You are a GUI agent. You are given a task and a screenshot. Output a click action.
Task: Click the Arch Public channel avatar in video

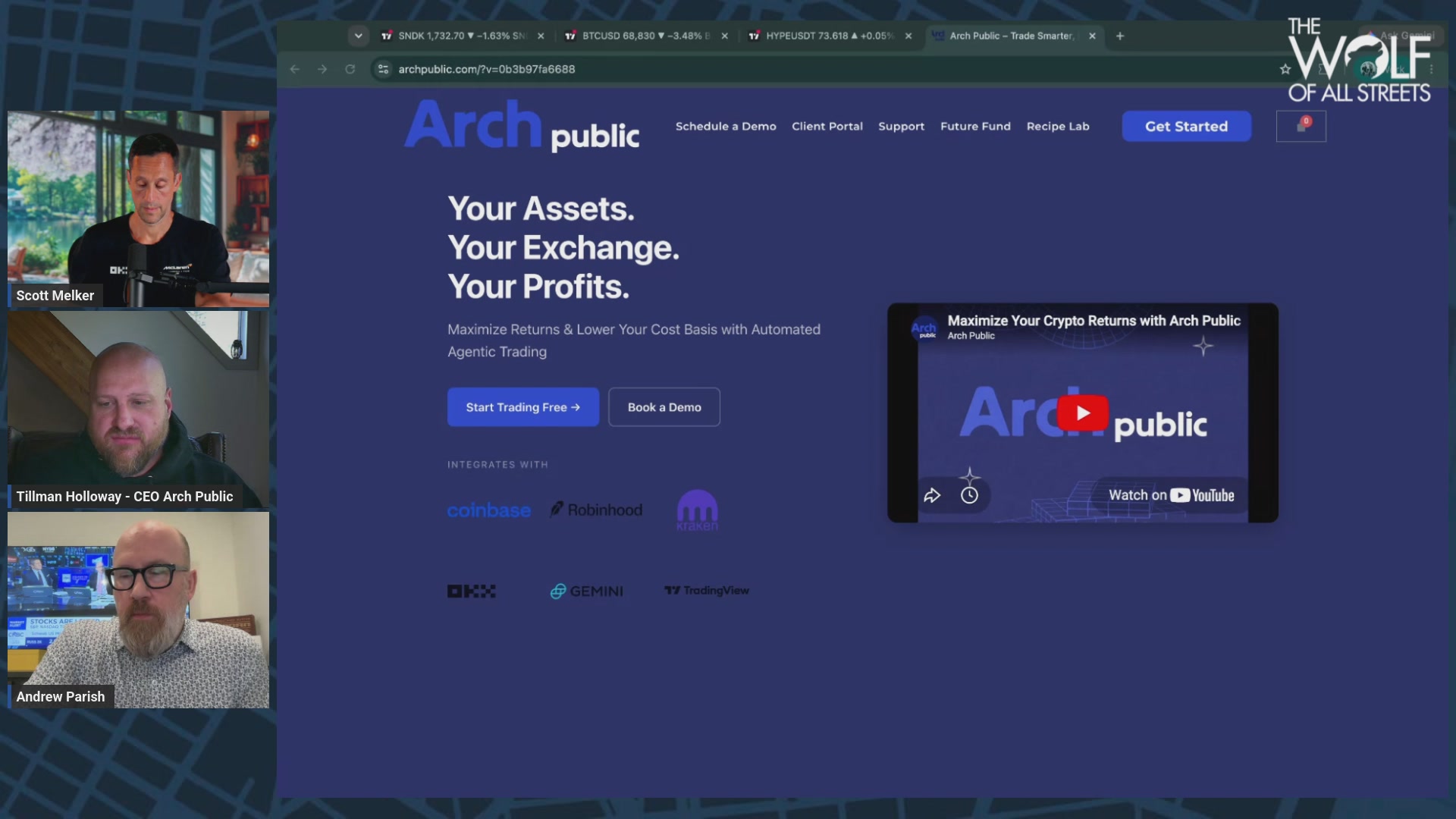[x=924, y=328]
